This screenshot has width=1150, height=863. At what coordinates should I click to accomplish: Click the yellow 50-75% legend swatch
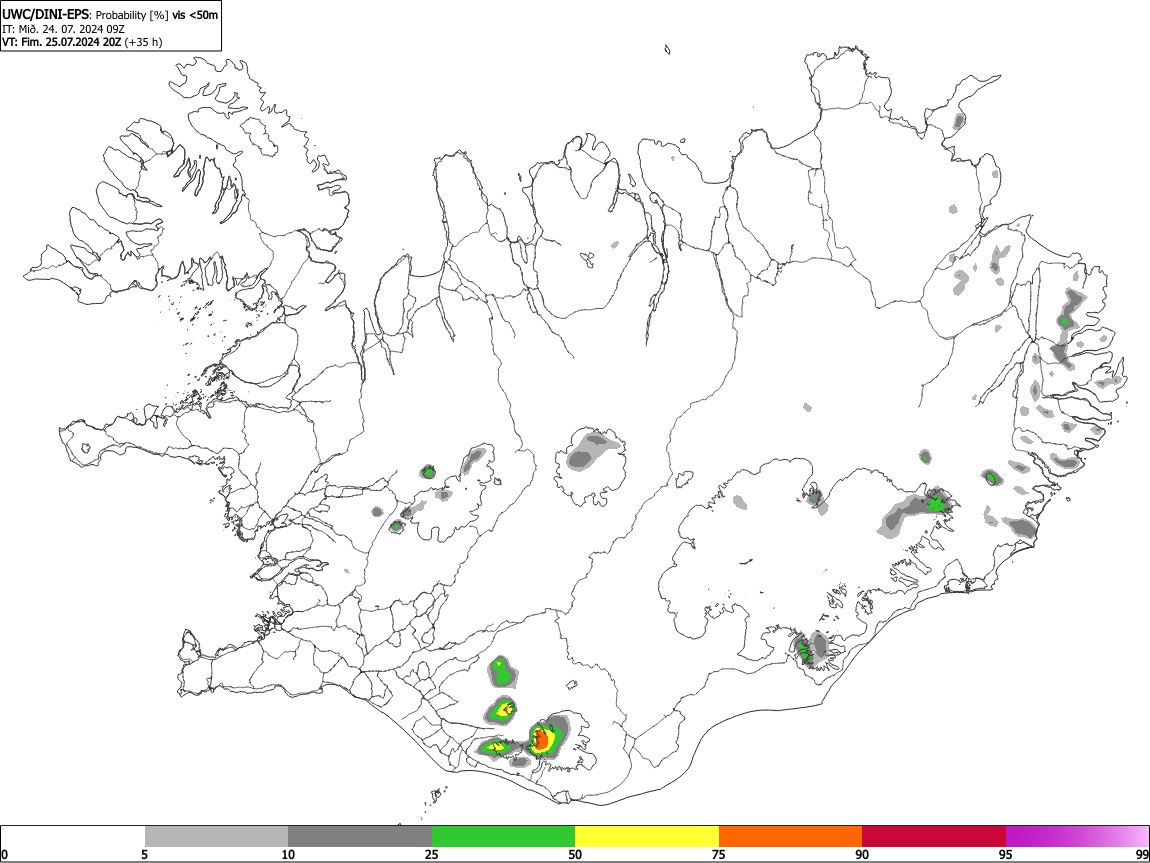click(647, 837)
